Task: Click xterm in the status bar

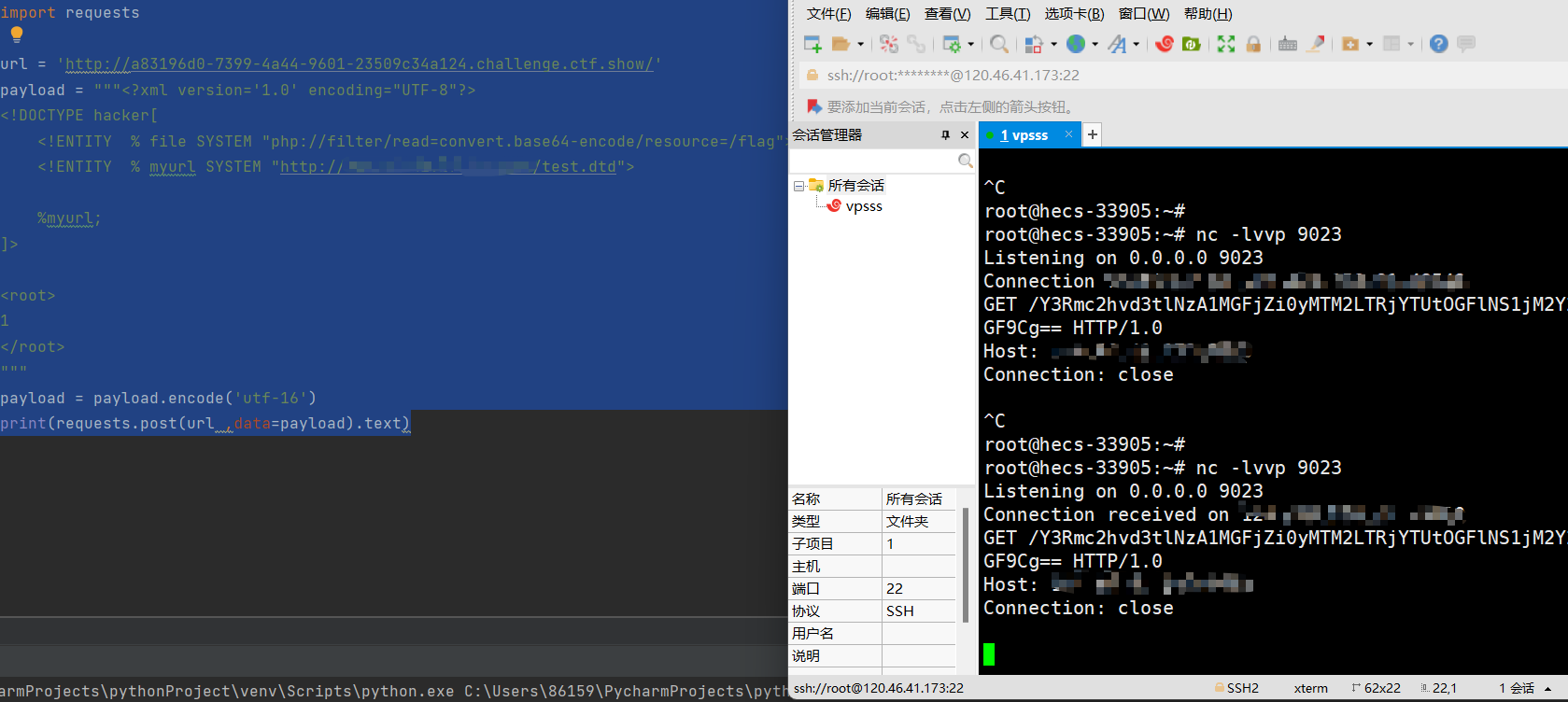Action: click(x=1311, y=688)
